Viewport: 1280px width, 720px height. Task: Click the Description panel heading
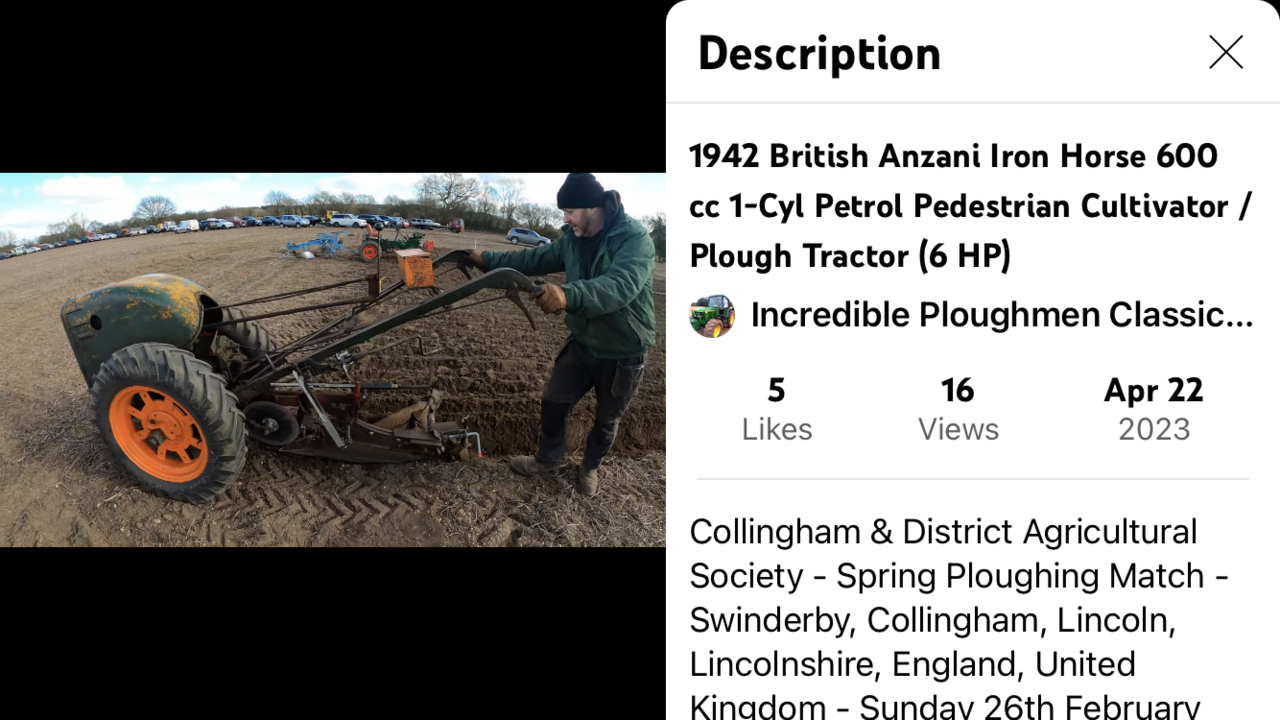point(819,53)
